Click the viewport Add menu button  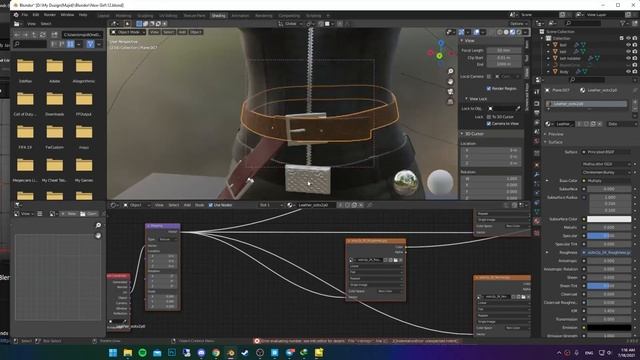tap(182, 32)
